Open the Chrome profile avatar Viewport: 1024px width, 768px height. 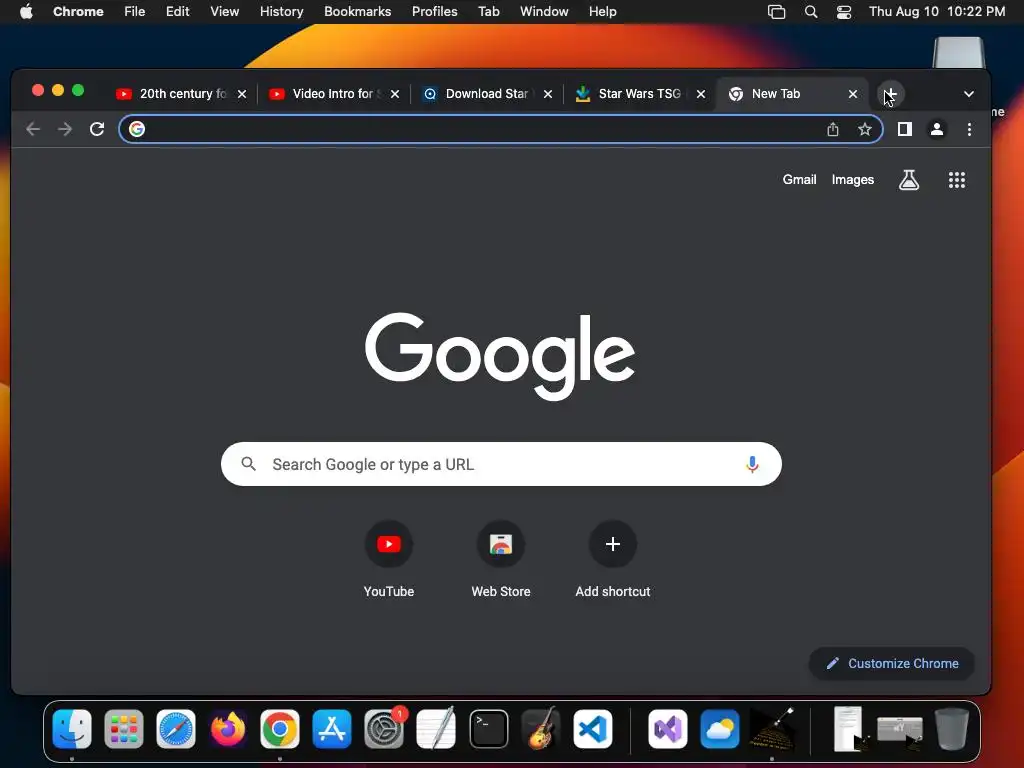click(936, 129)
